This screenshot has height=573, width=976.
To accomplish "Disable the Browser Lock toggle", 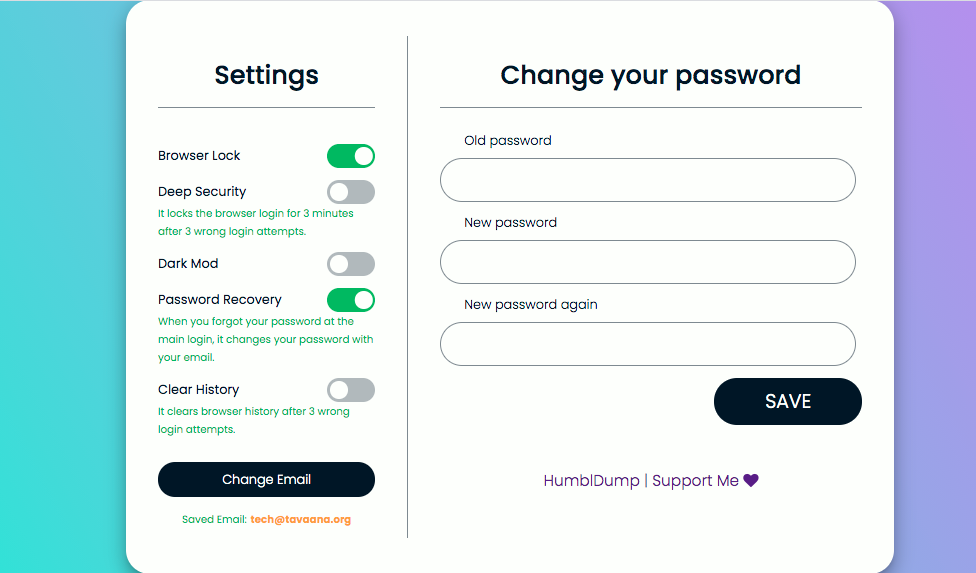I will coord(351,156).
